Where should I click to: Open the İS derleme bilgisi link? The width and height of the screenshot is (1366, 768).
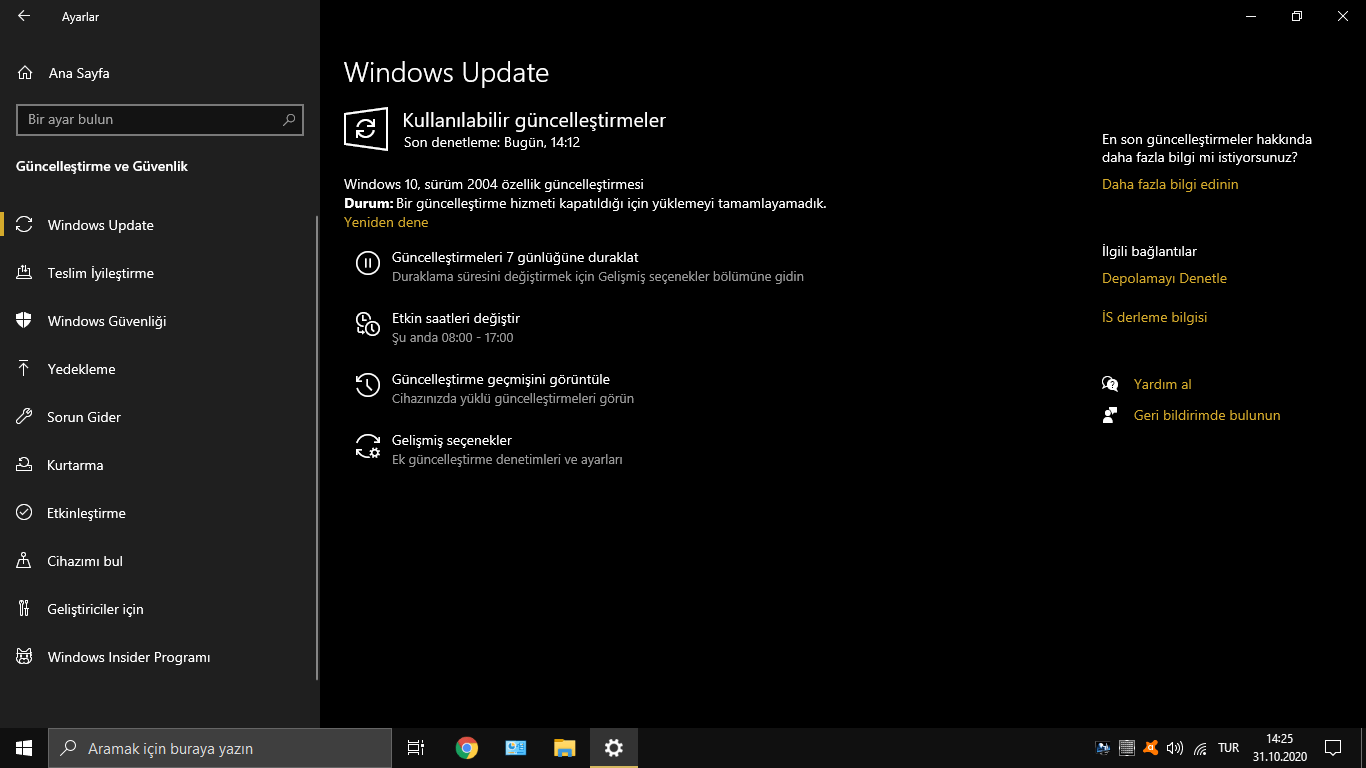click(1155, 317)
